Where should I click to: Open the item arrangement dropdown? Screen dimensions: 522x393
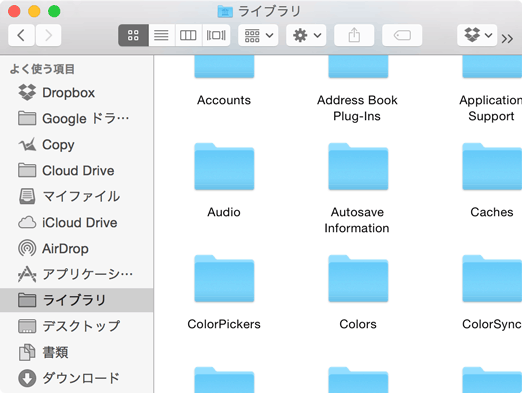point(258,35)
